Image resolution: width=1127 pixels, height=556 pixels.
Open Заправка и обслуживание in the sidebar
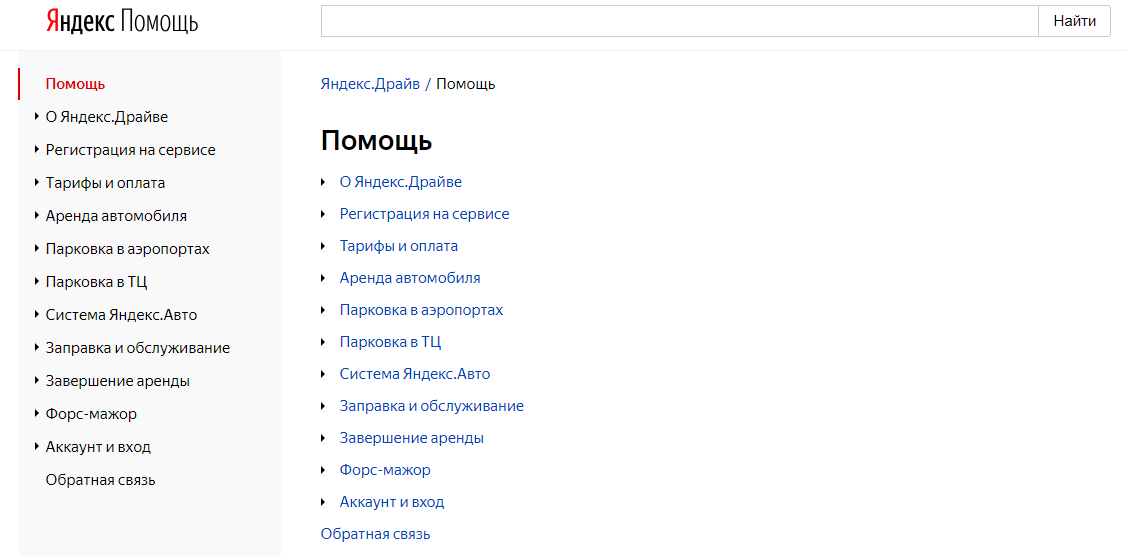138,348
